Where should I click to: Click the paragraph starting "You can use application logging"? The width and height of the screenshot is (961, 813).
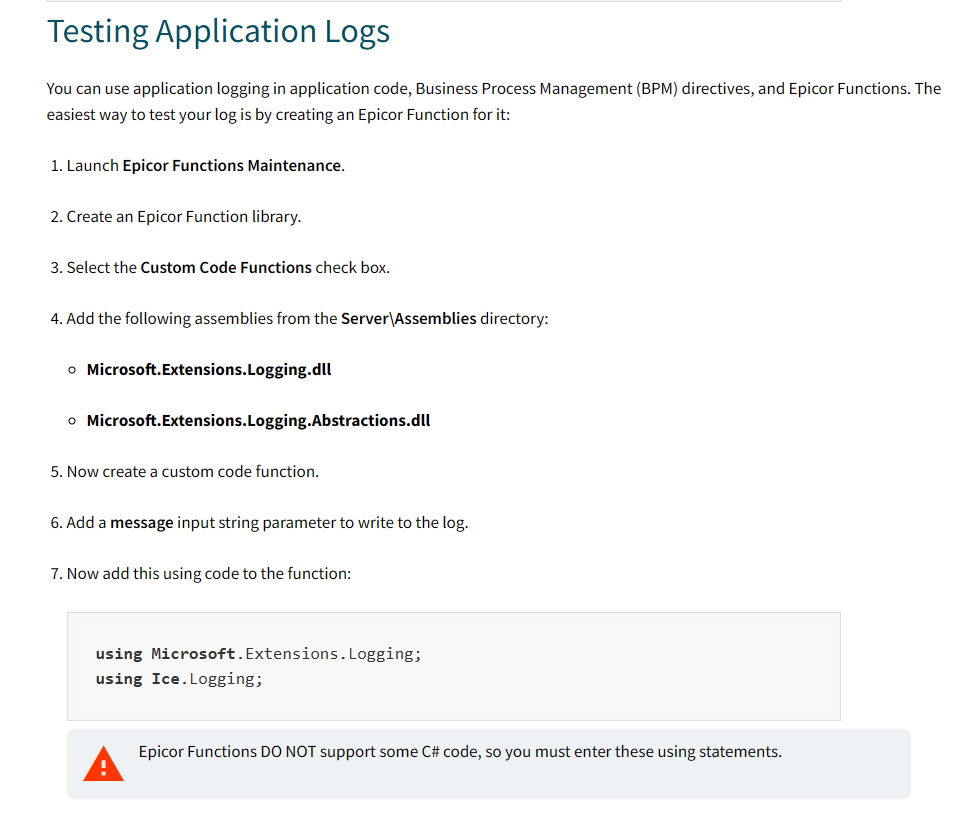493,102
